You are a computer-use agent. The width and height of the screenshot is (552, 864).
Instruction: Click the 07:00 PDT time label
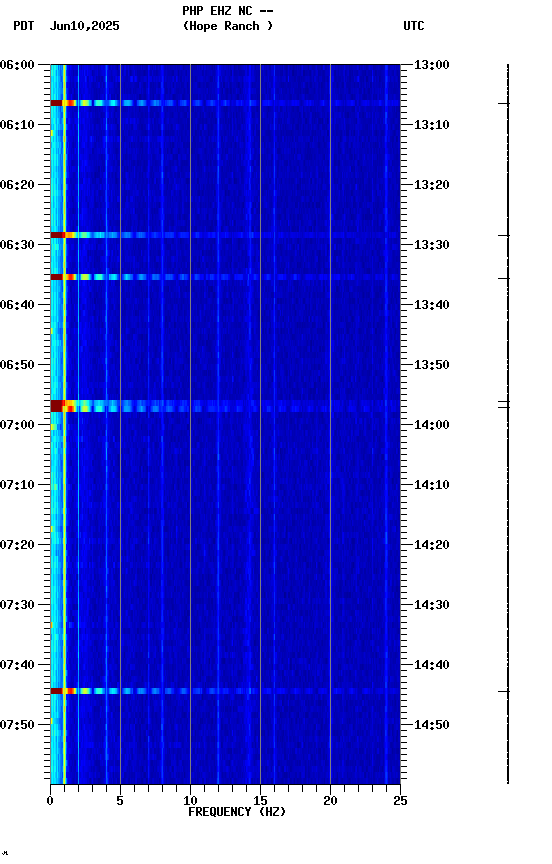17,425
